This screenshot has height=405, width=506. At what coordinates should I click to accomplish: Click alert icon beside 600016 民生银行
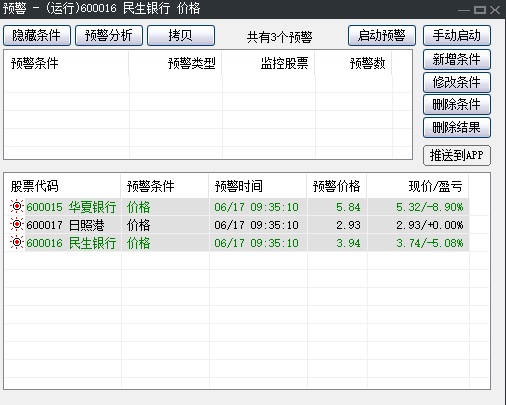[16, 243]
